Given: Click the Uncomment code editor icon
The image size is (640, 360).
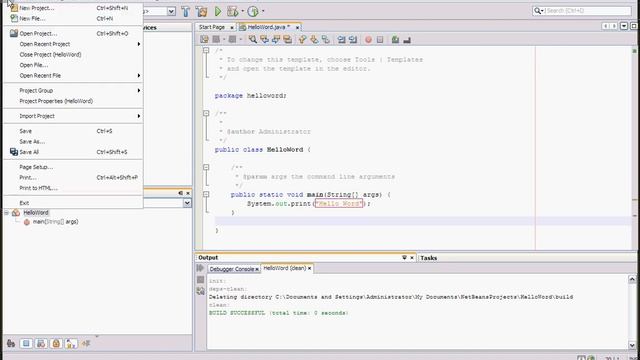Looking at the screenshot, I should point(407,40).
